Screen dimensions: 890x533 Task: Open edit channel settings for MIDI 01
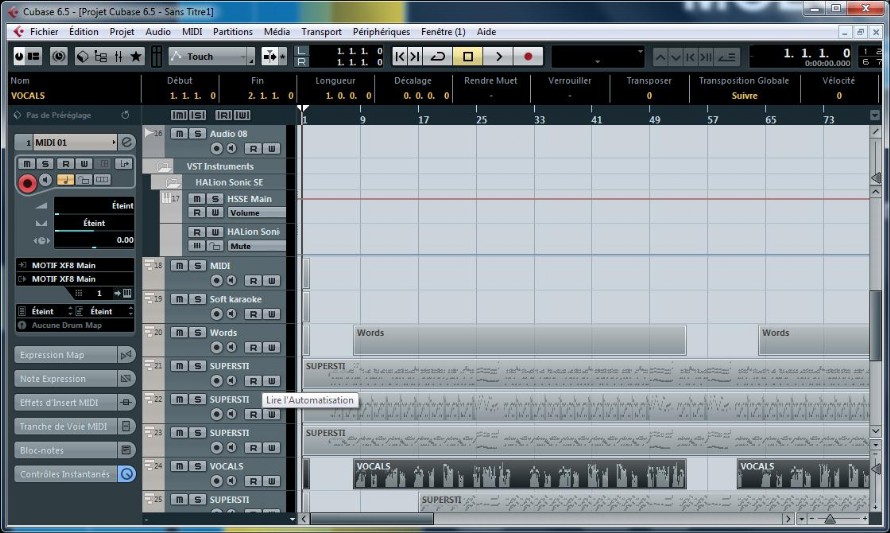pyautogui.click(x=127, y=142)
